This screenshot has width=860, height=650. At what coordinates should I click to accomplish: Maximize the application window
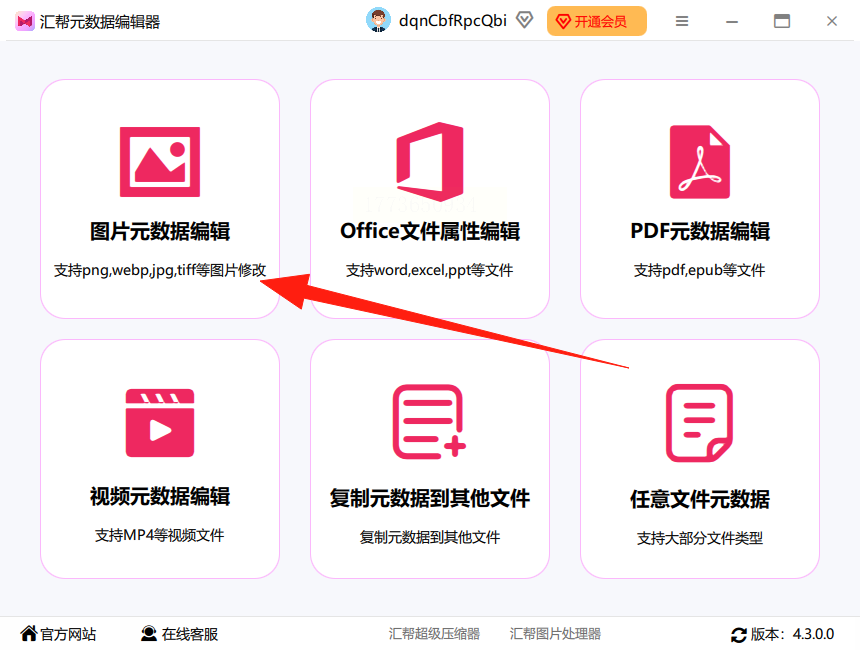782,21
